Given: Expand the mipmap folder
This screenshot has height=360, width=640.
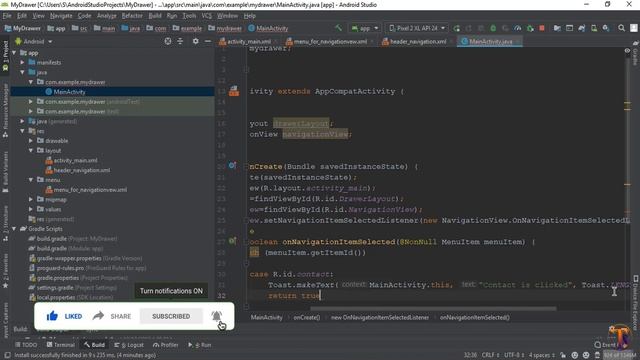Looking at the screenshot, I should tap(31, 200).
